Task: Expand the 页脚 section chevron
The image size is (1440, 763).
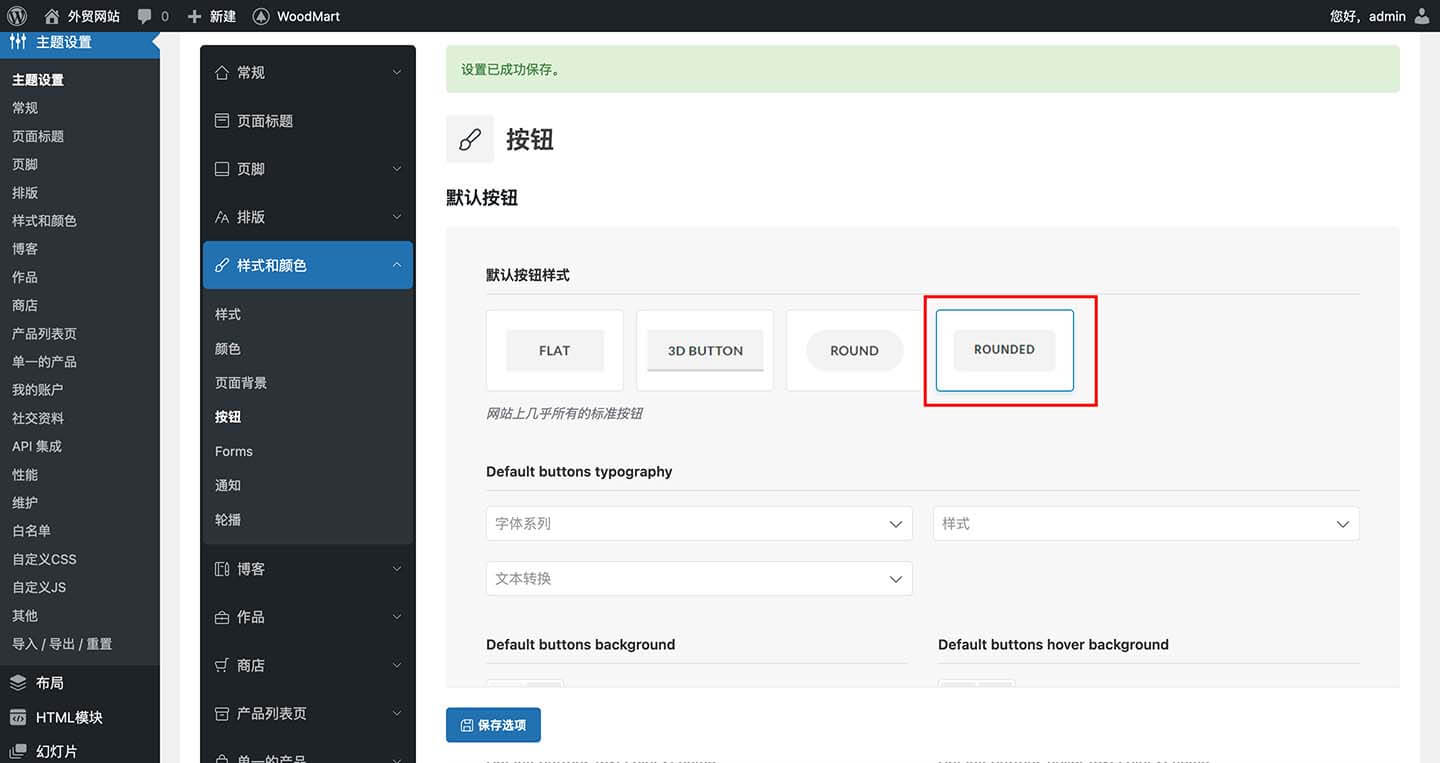Action: point(397,169)
